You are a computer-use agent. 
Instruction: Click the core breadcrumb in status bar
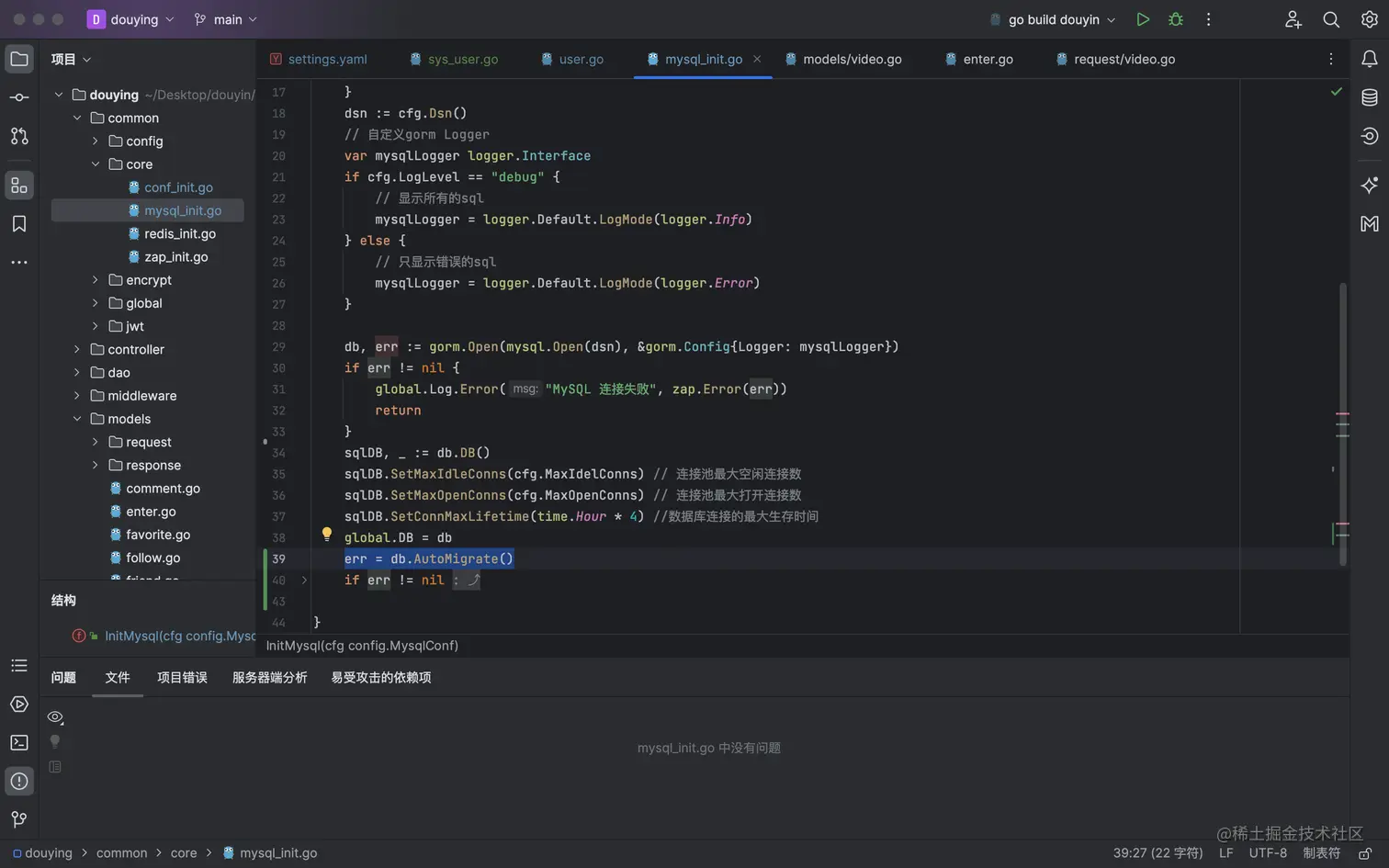pos(184,853)
